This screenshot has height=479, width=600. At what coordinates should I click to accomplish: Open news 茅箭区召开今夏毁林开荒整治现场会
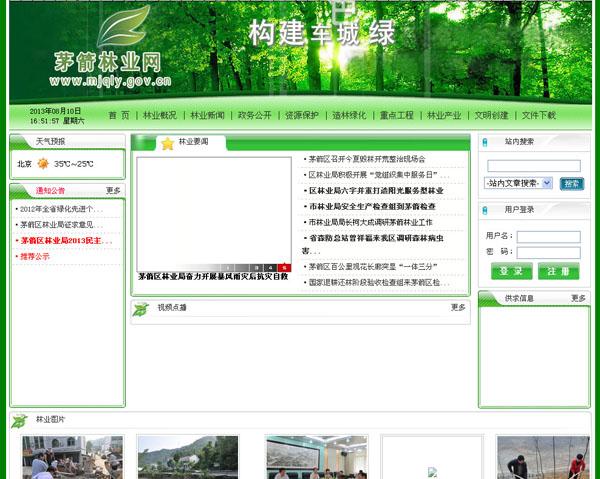(367, 159)
